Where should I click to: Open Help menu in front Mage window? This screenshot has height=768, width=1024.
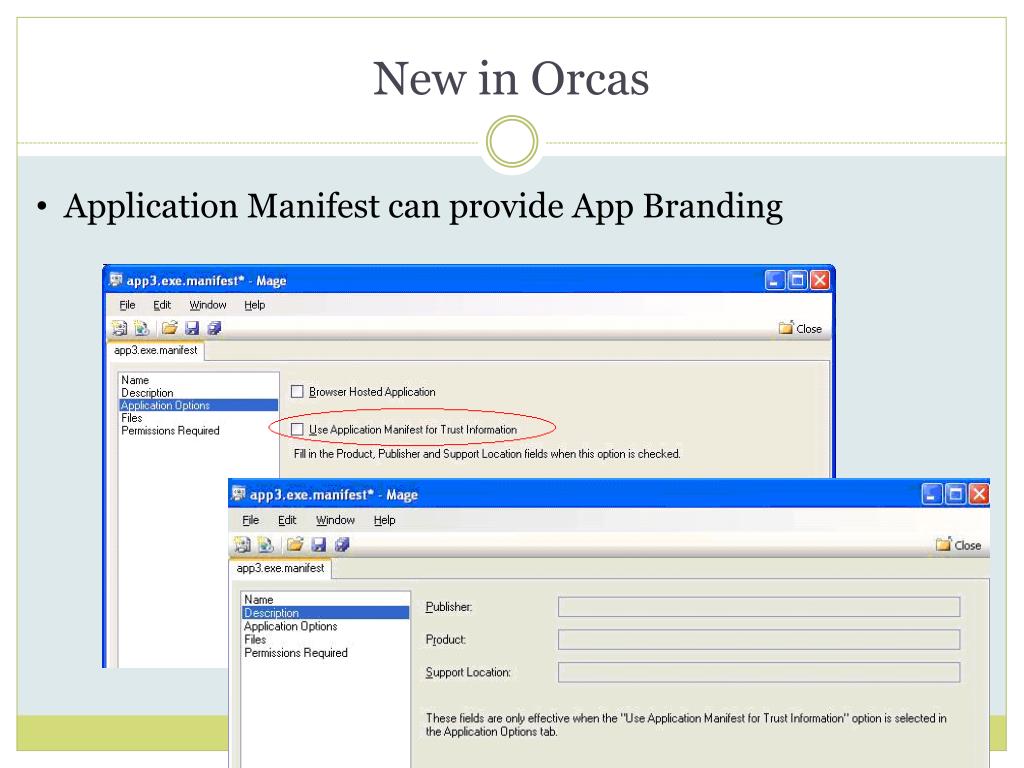coord(385,520)
